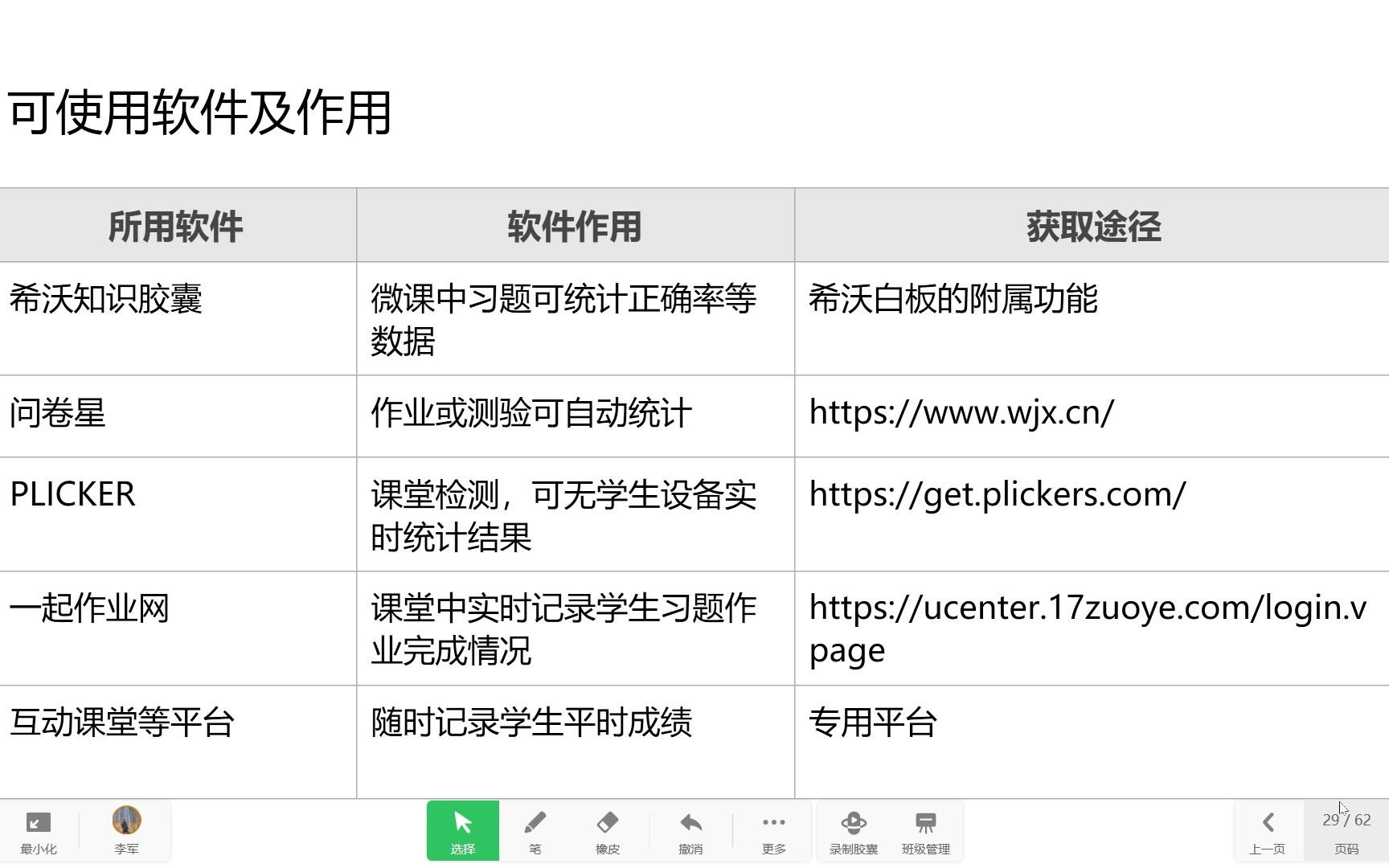Image resolution: width=1389 pixels, height=868 pixels.
Task: Choose the 橡皮 eraser tool
Action: [608, 831]
